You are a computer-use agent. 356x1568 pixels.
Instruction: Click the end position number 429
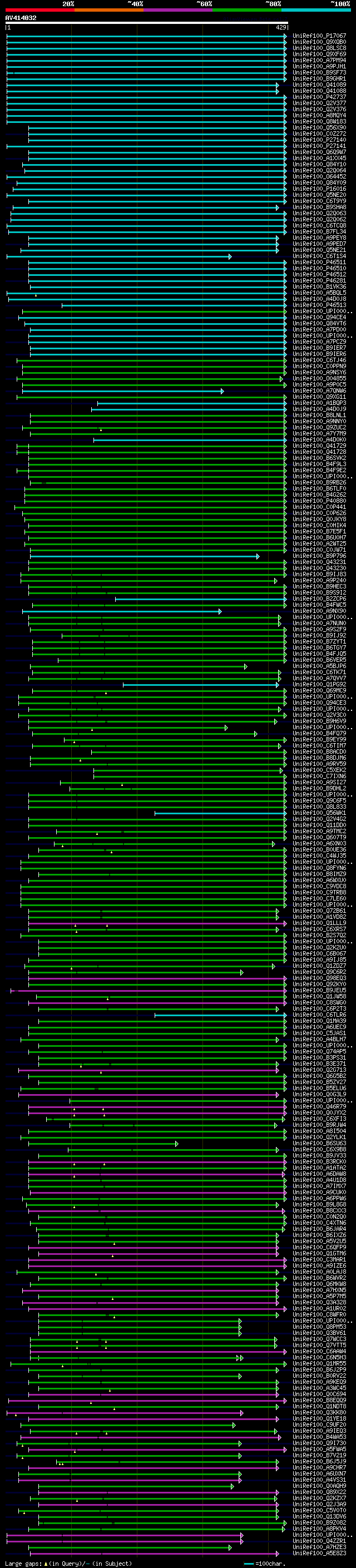tap(281, 27)
